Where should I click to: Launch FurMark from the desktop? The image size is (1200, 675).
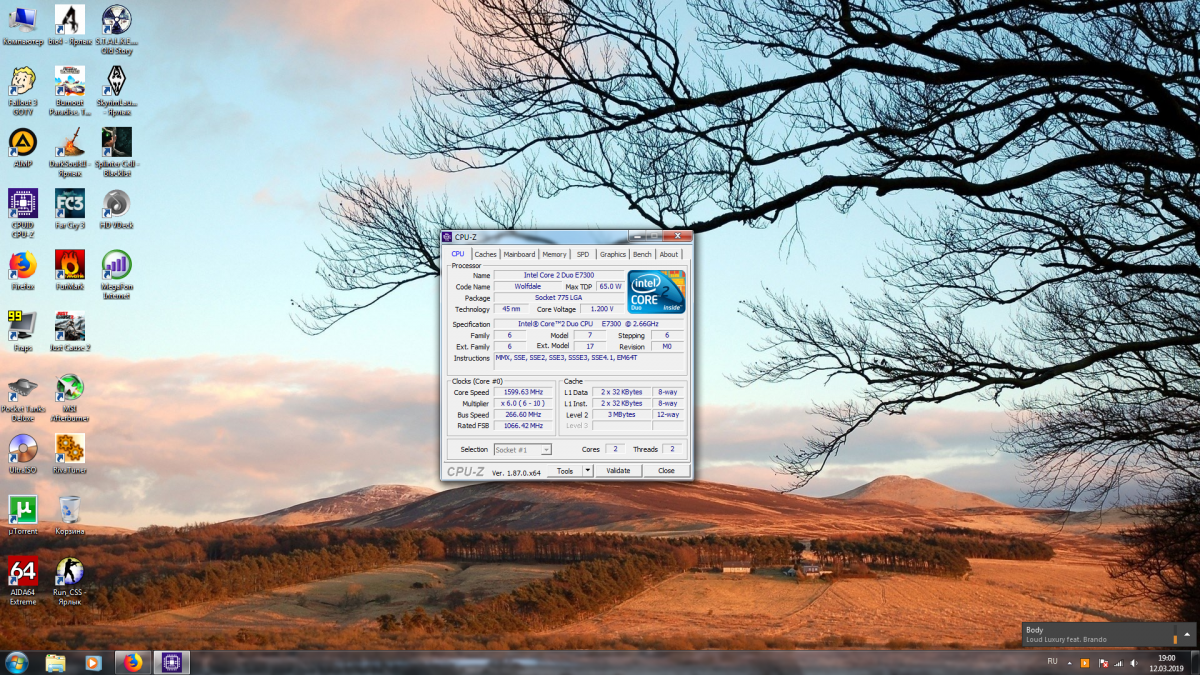pyautogui.click(x=70, y=271)
